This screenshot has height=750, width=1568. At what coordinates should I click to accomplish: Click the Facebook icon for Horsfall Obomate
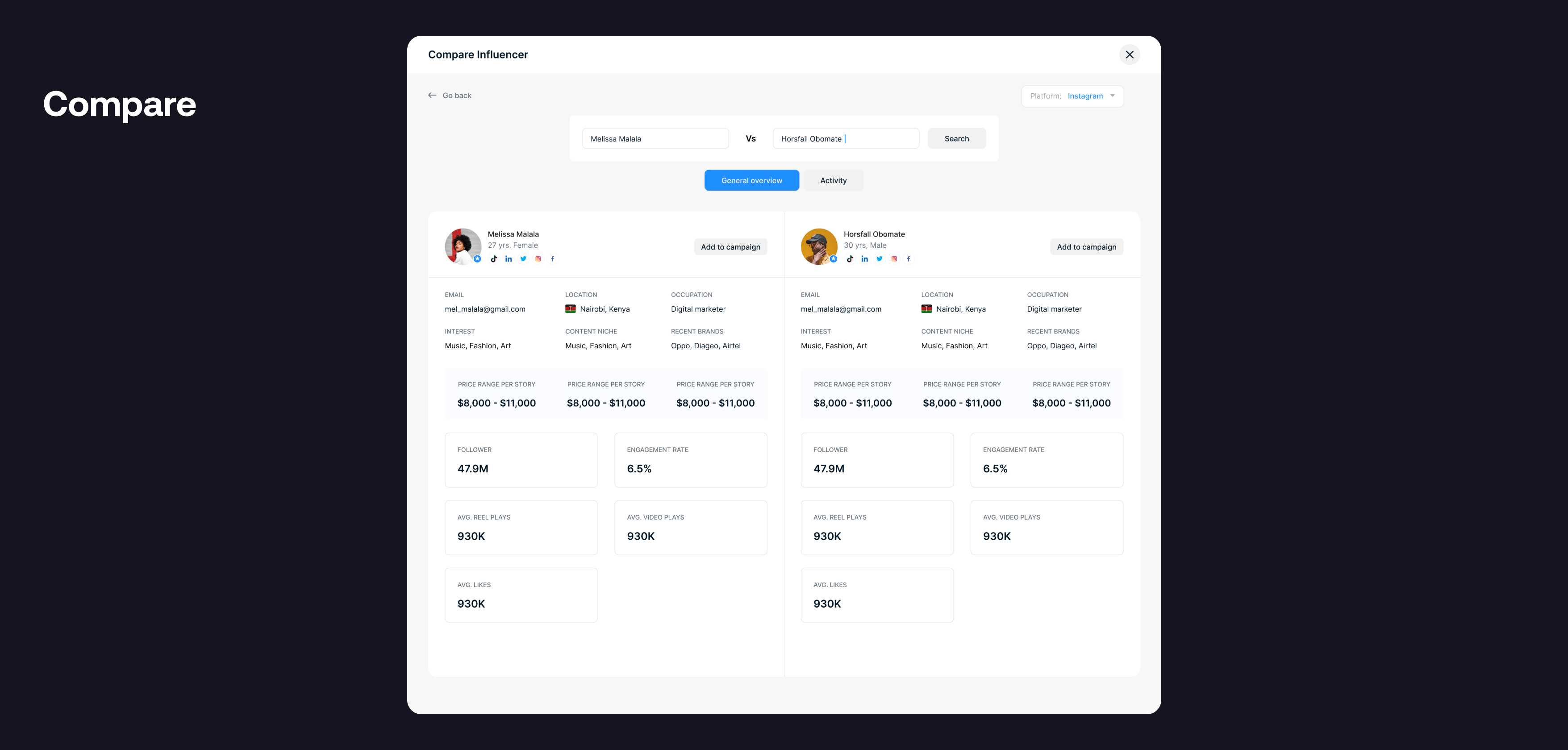click(x=908, y=258)
